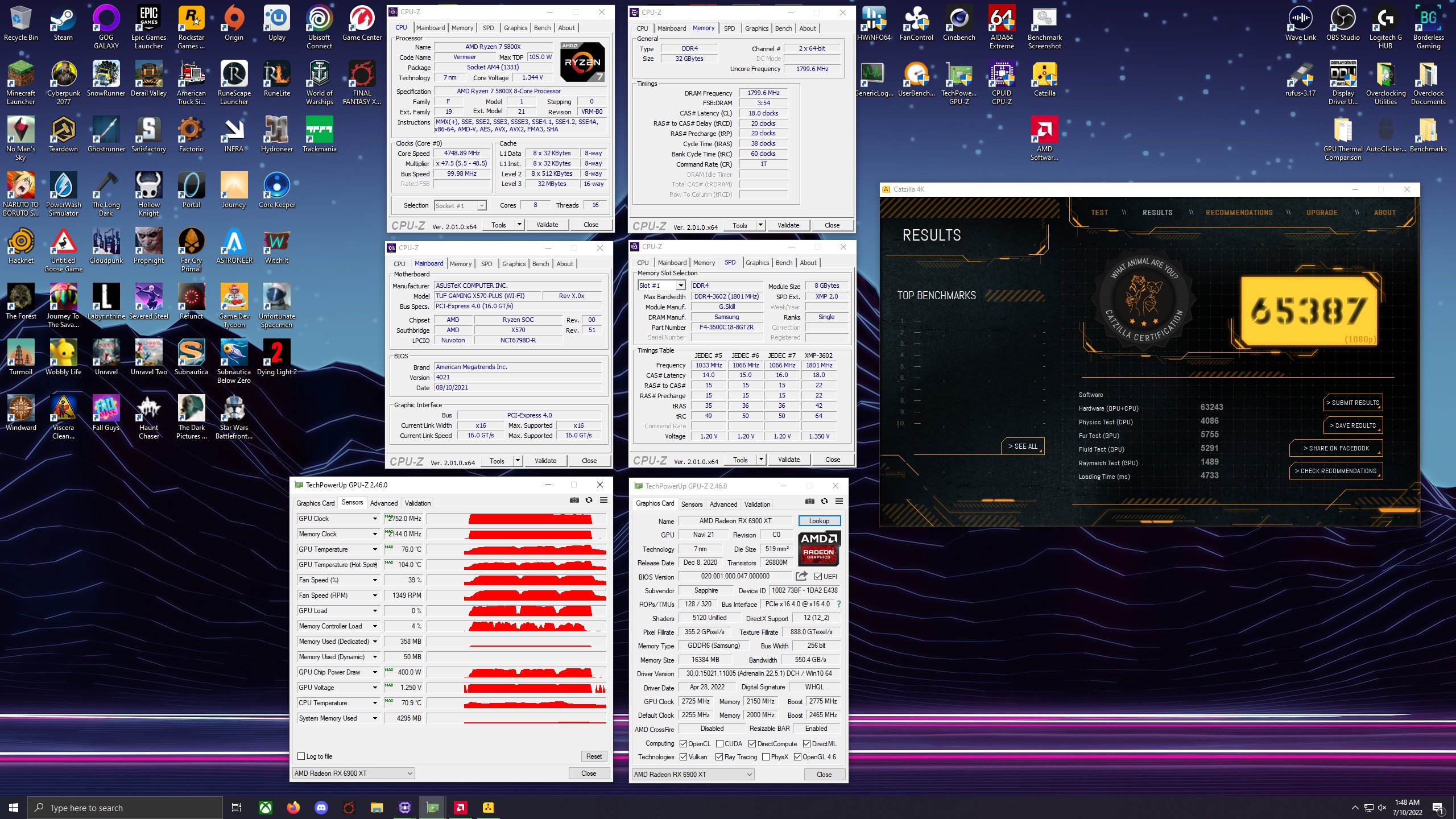Open Task View on the taskbar

click(x=237, y=808)
